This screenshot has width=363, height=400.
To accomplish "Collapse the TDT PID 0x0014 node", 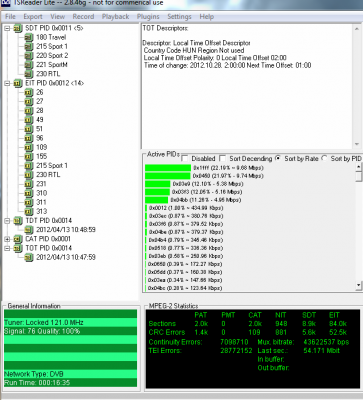I will [x=7, y=221].
